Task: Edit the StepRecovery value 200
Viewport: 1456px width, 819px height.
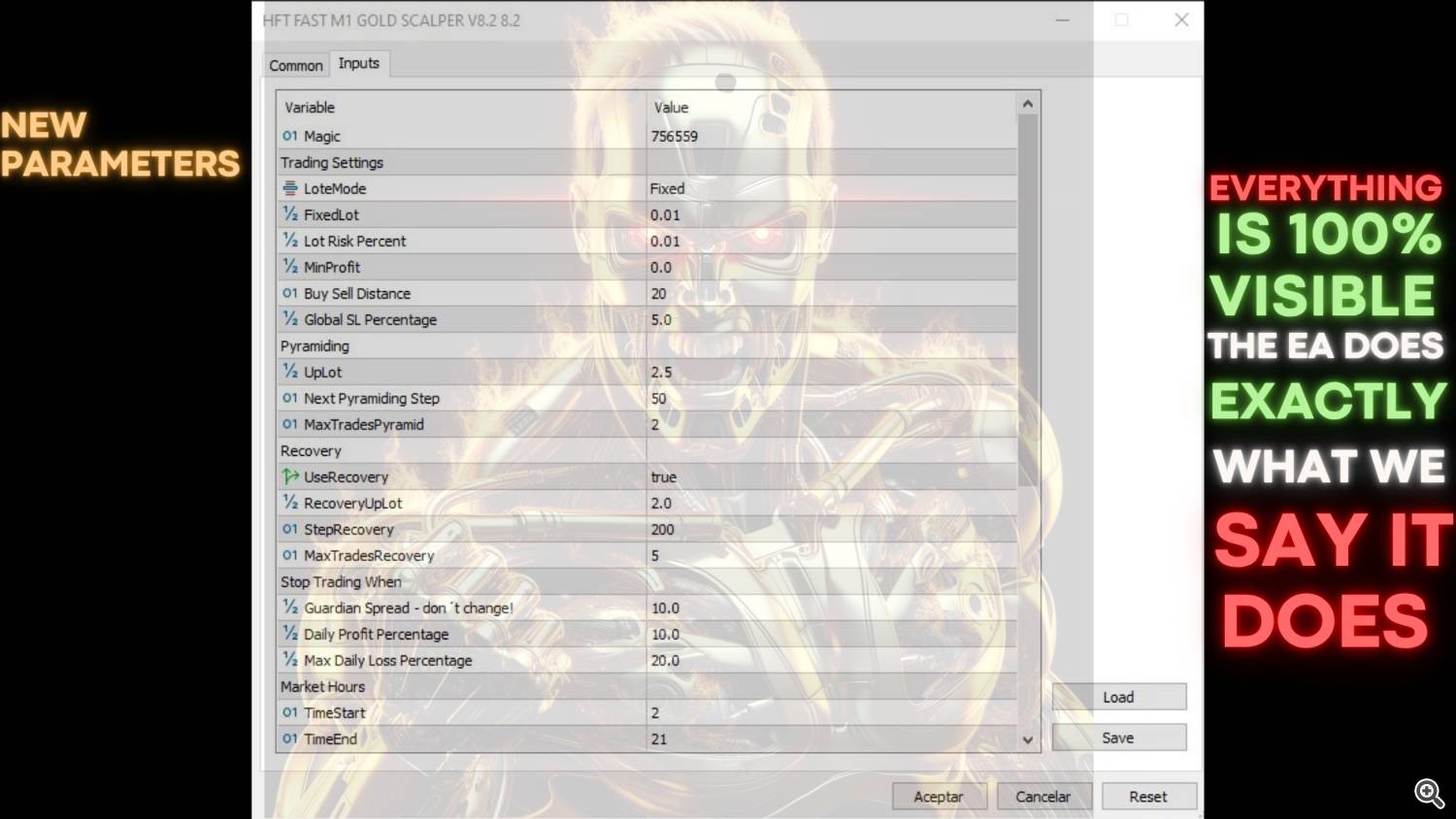Action: (x=832, y=529)
